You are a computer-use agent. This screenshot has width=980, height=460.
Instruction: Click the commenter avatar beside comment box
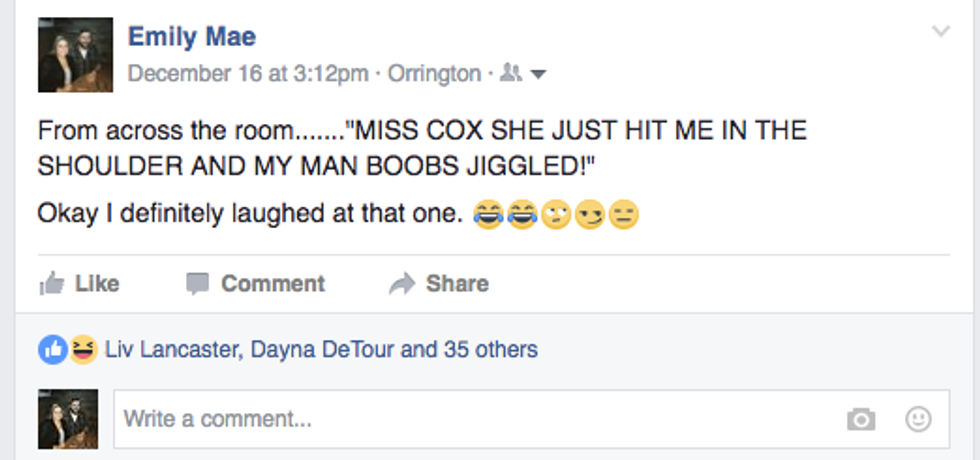[68, 419]
